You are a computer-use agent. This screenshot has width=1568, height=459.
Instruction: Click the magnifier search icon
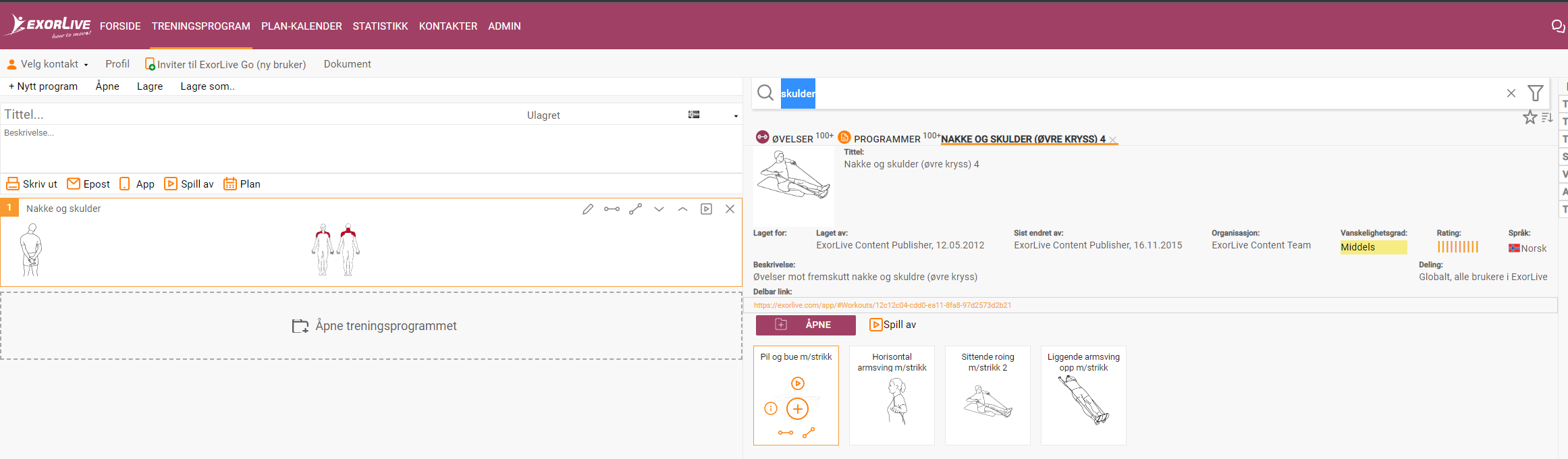pos(765,93)
